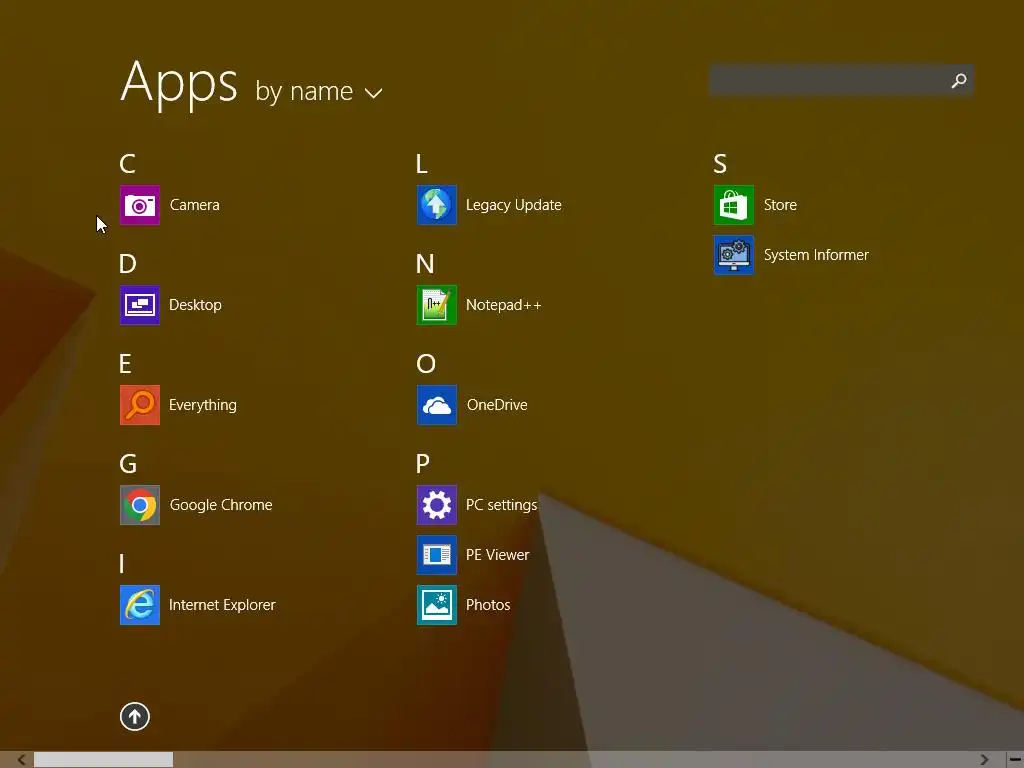Open the PC settings gear icon
1024x768 pixels.
point(437,505)
